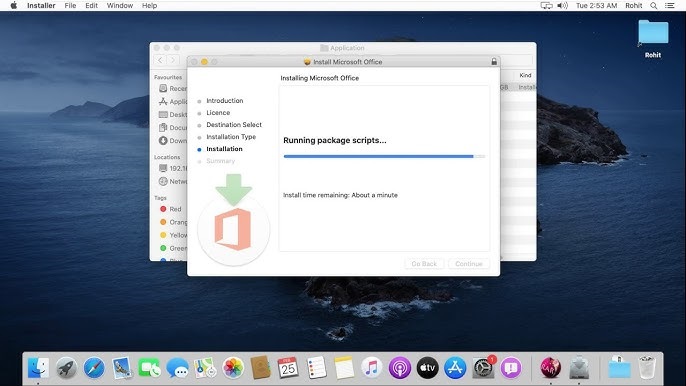Click the Rohit user menu item

[634, 6]
